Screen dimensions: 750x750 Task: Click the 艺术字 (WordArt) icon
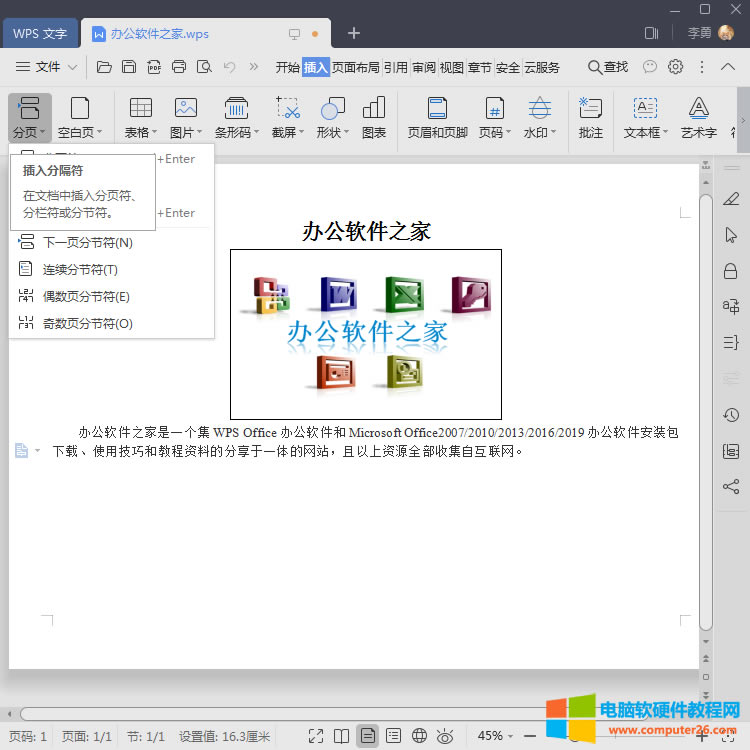pyautogui.click(x=699, y=108)
